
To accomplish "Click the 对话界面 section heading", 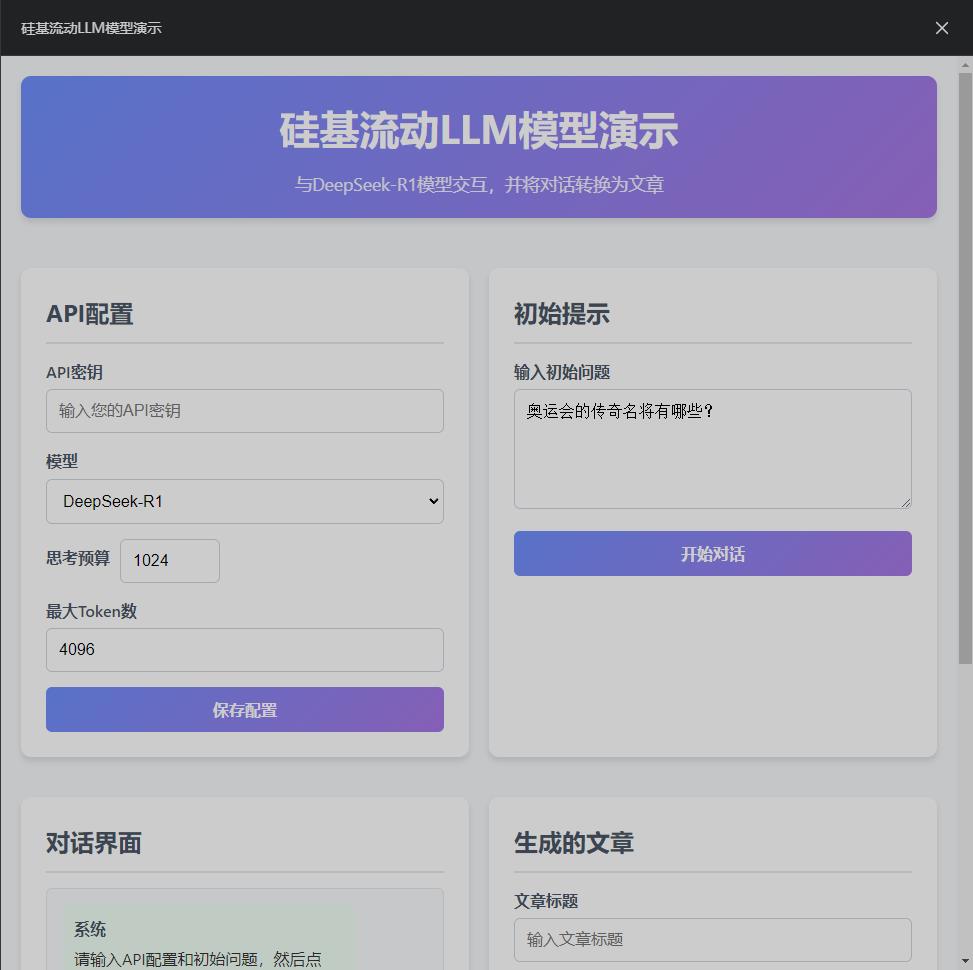I will [x=94, y=843].
